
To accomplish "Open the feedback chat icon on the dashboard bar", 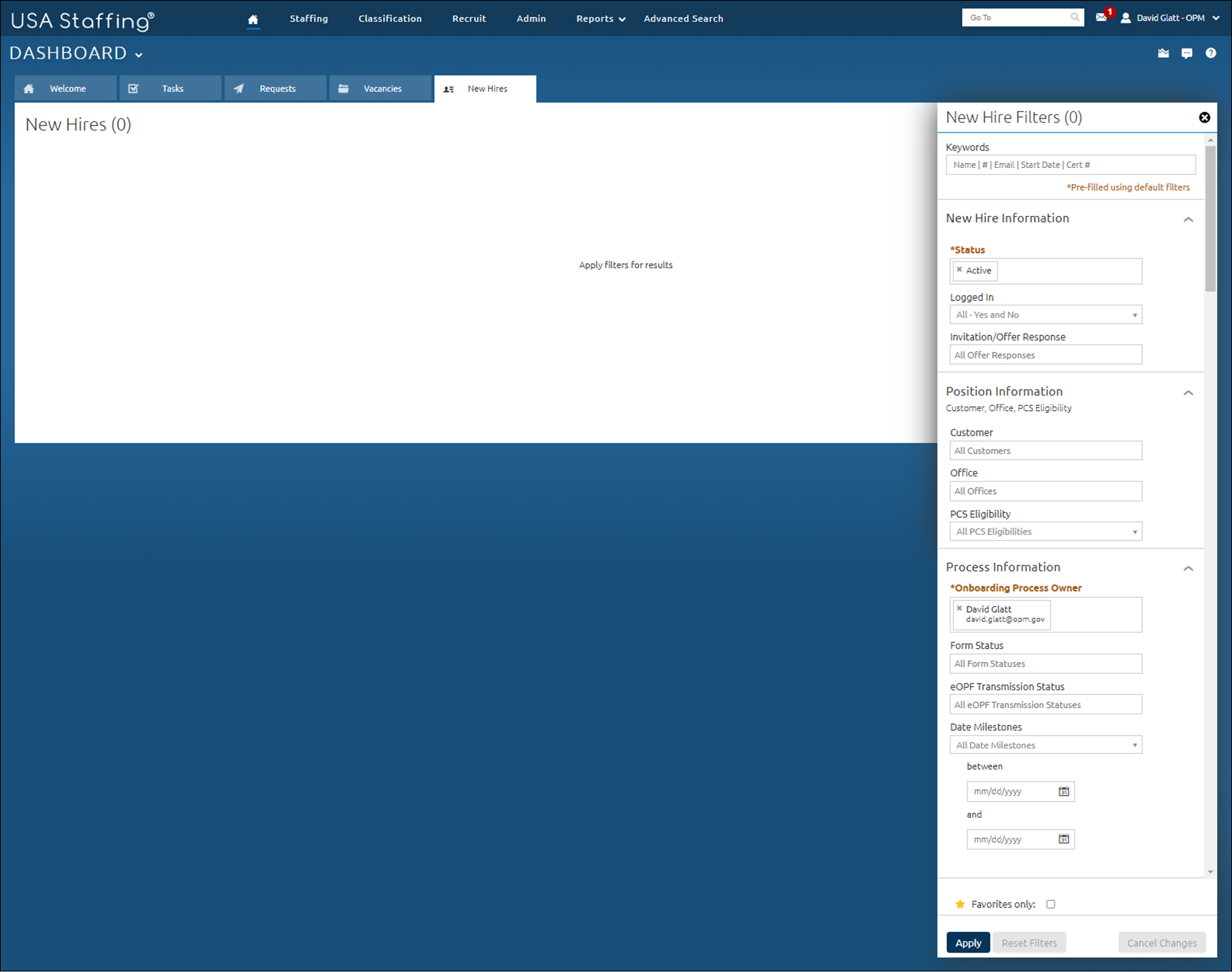I will (x=1187, y=53).
